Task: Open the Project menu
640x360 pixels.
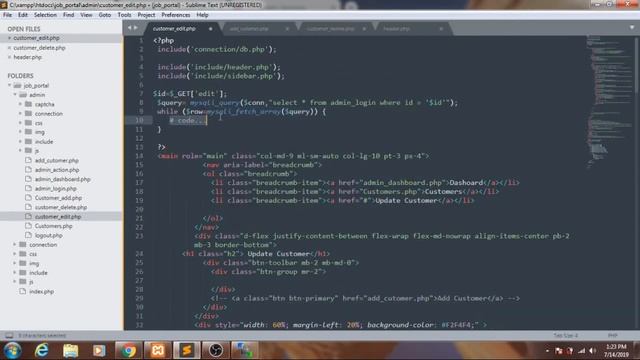Action: pyautogui.click(x=146, y=15)
